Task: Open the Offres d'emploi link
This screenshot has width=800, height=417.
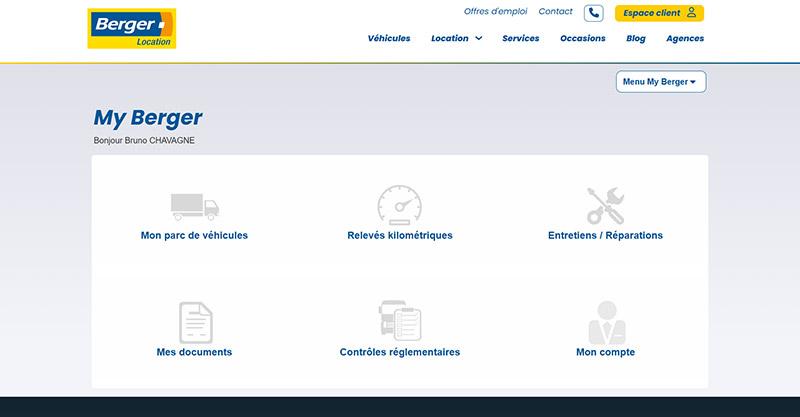Action: (x=495, y=11)
